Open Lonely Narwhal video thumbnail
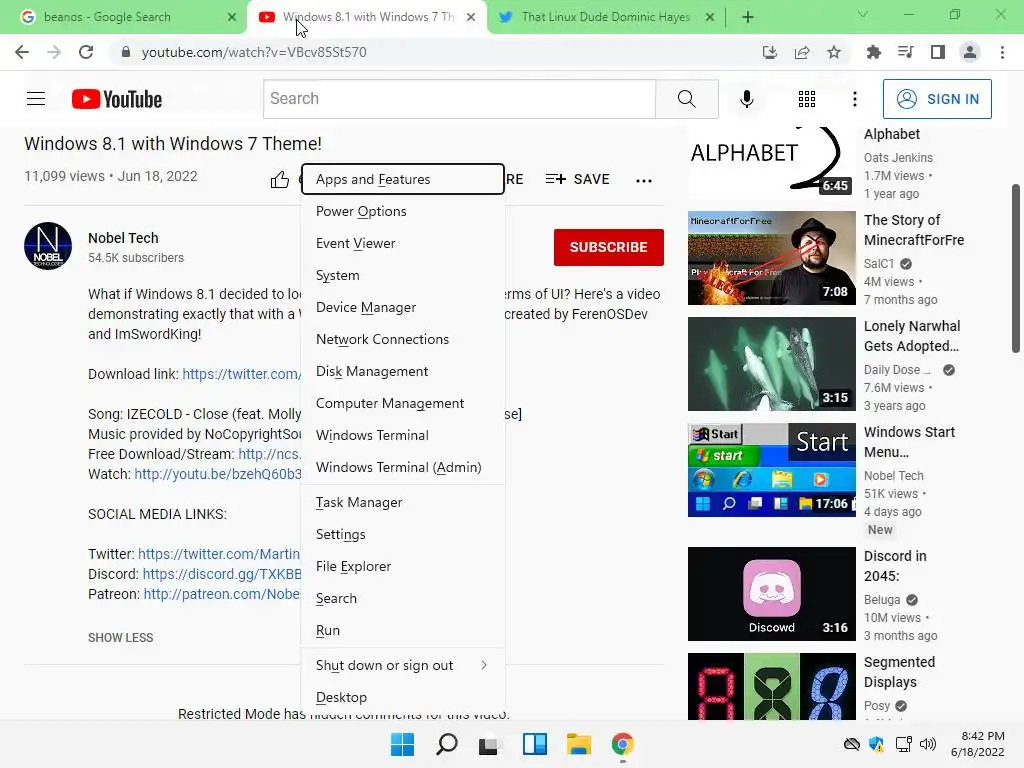 click(x=771, y=364)
